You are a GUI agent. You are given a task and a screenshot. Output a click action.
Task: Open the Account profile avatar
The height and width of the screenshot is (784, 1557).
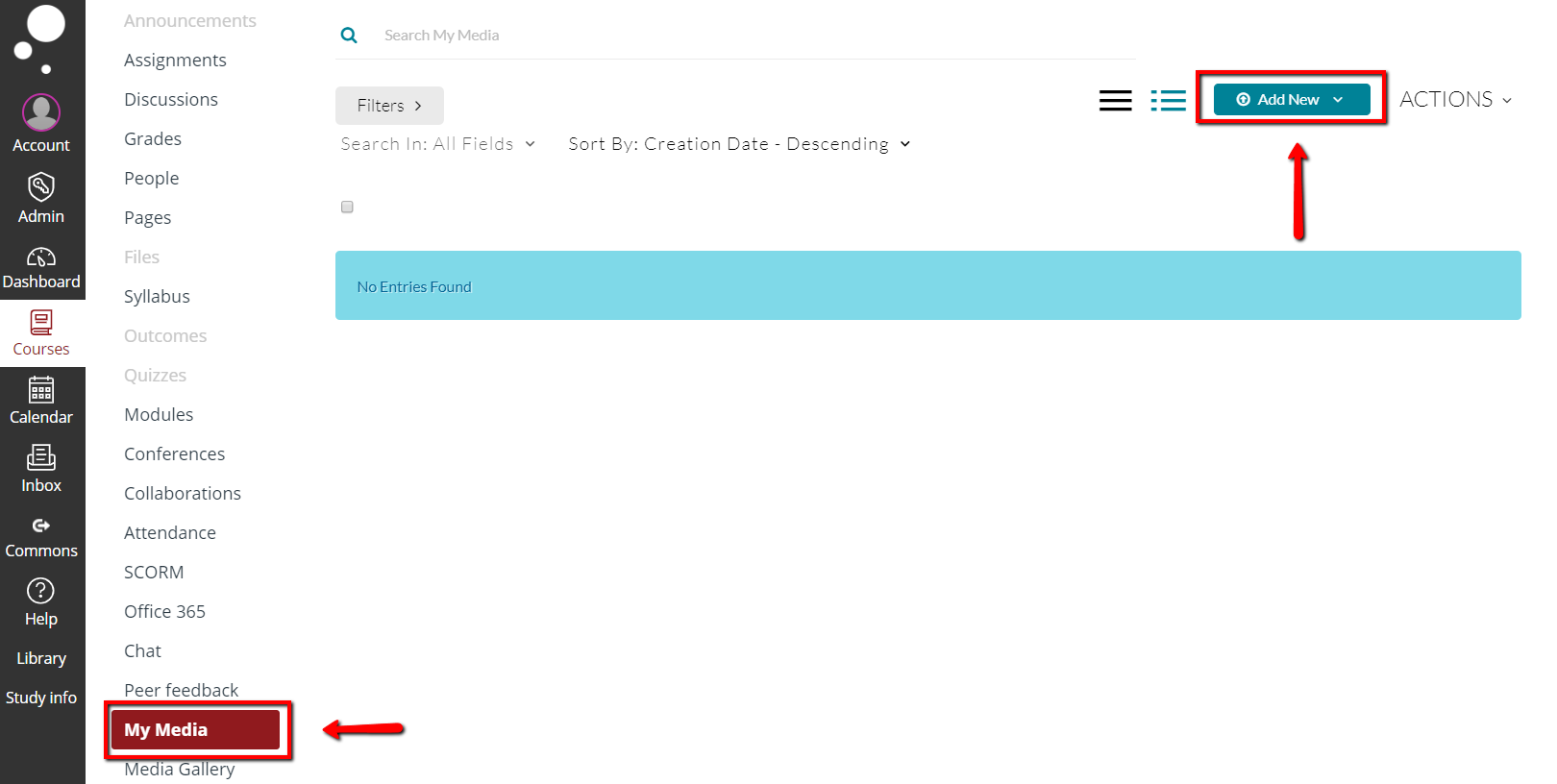[41, 113]
